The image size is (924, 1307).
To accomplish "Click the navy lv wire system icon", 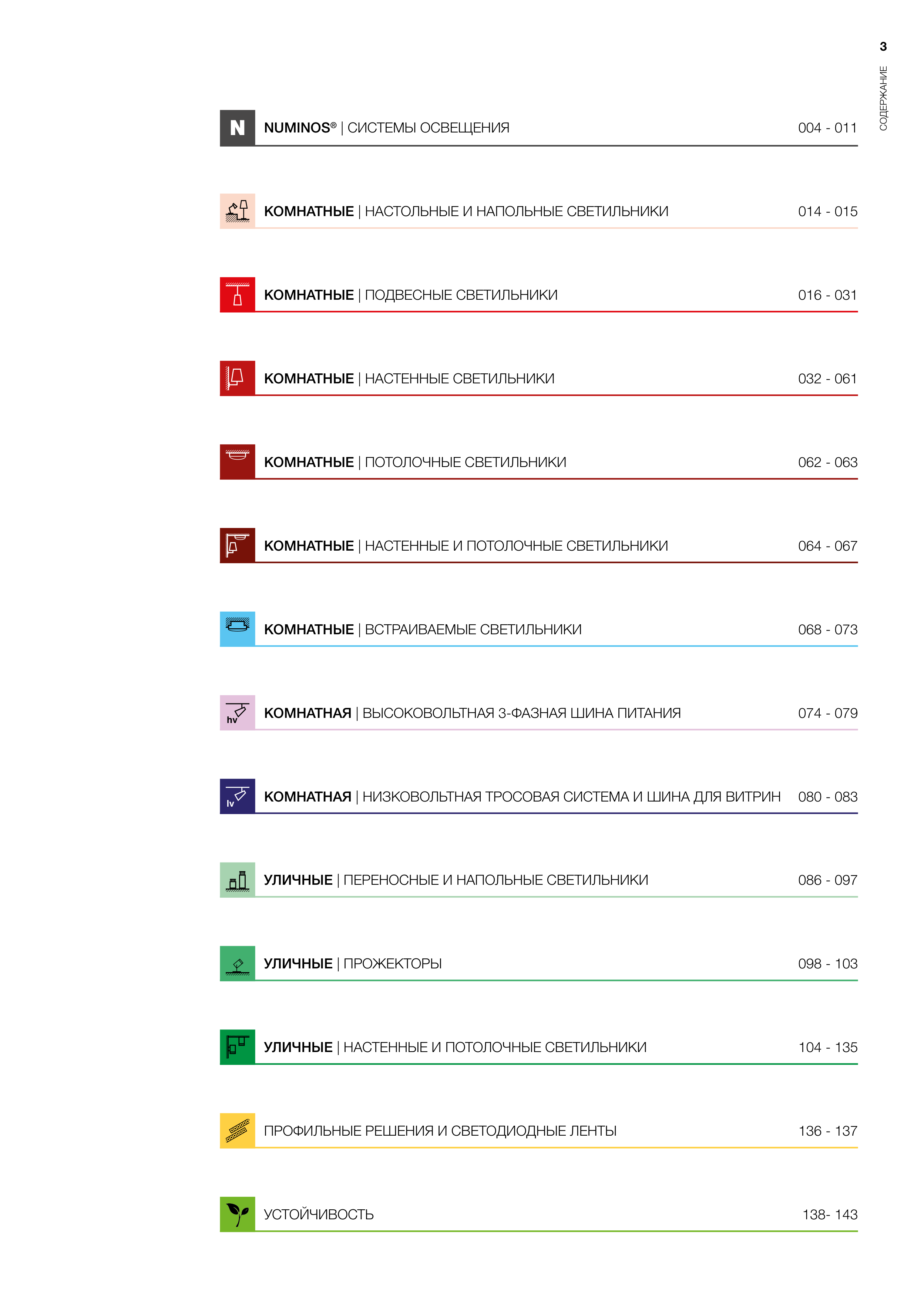I will [x=237, y=796].
